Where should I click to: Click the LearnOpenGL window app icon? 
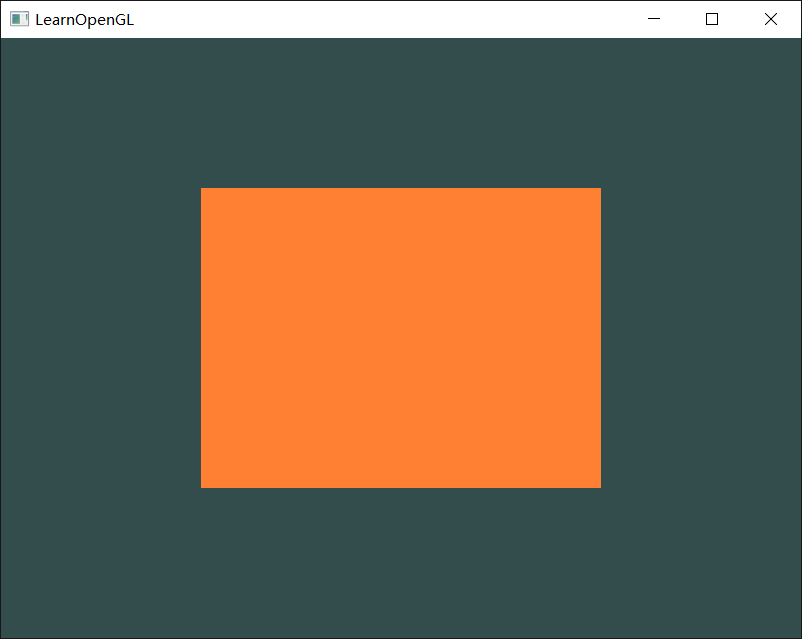[19, 19]
